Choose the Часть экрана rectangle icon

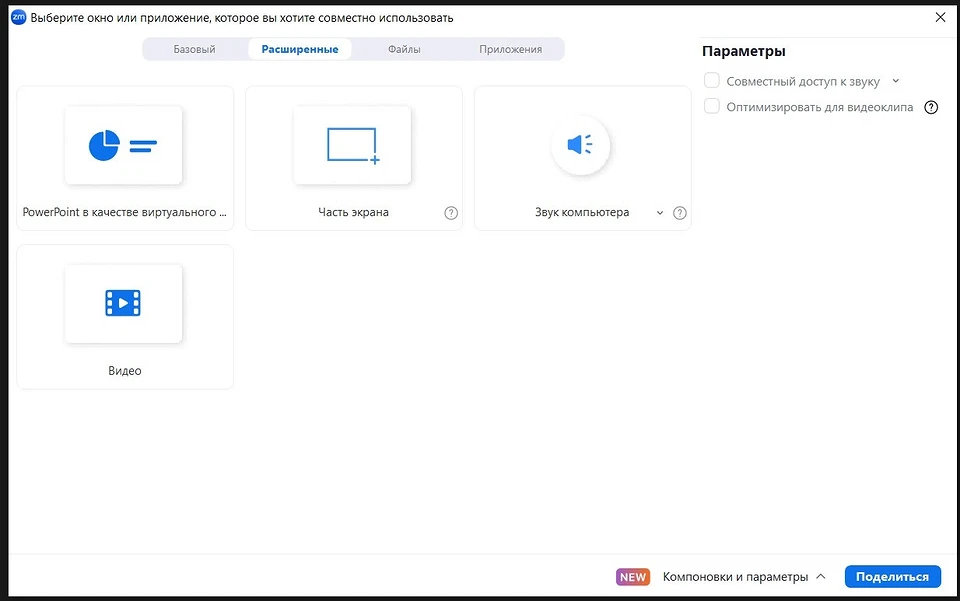(352, 145)
